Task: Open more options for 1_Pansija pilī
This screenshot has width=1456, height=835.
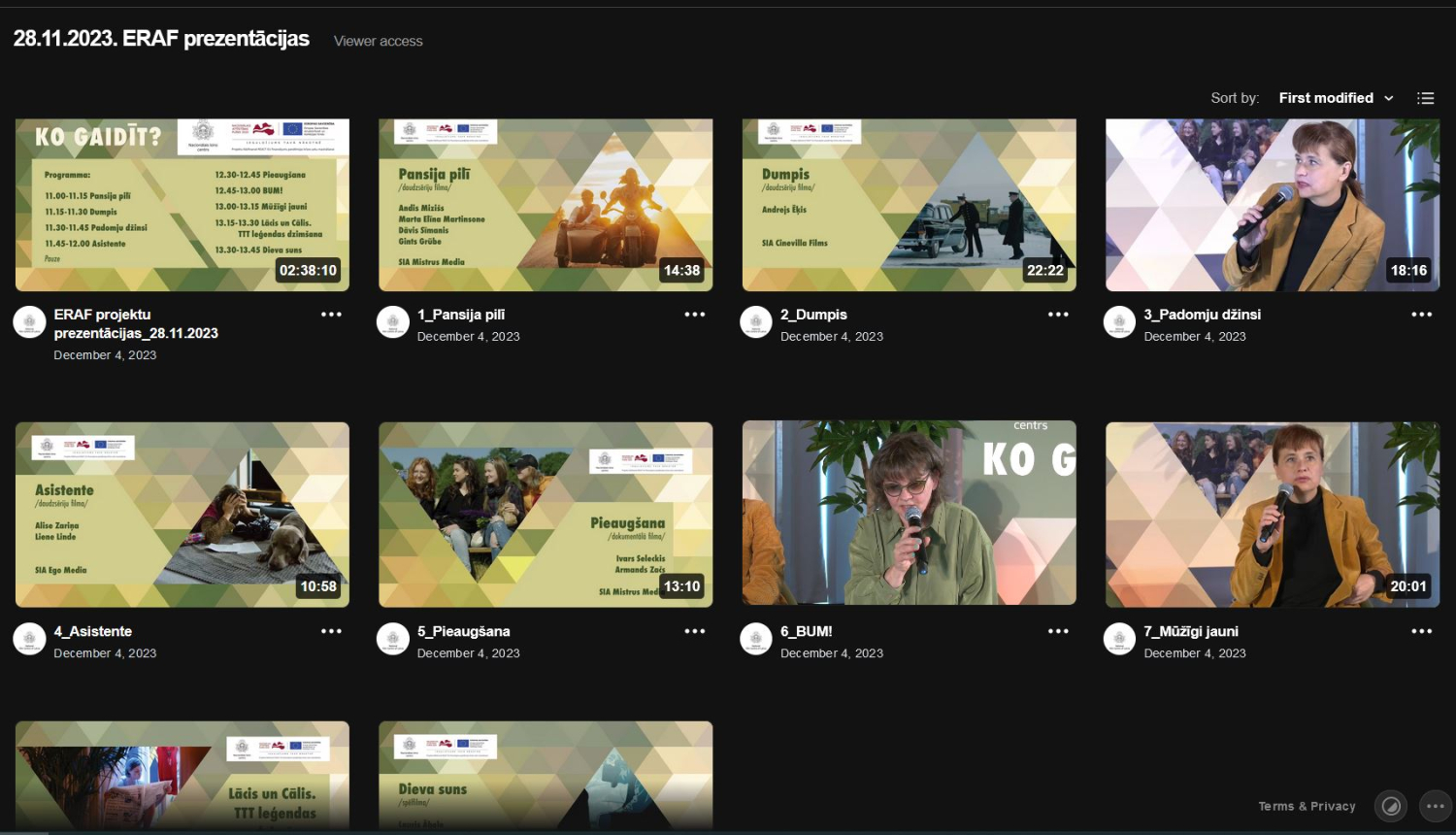Action: [x=694, y=315]
